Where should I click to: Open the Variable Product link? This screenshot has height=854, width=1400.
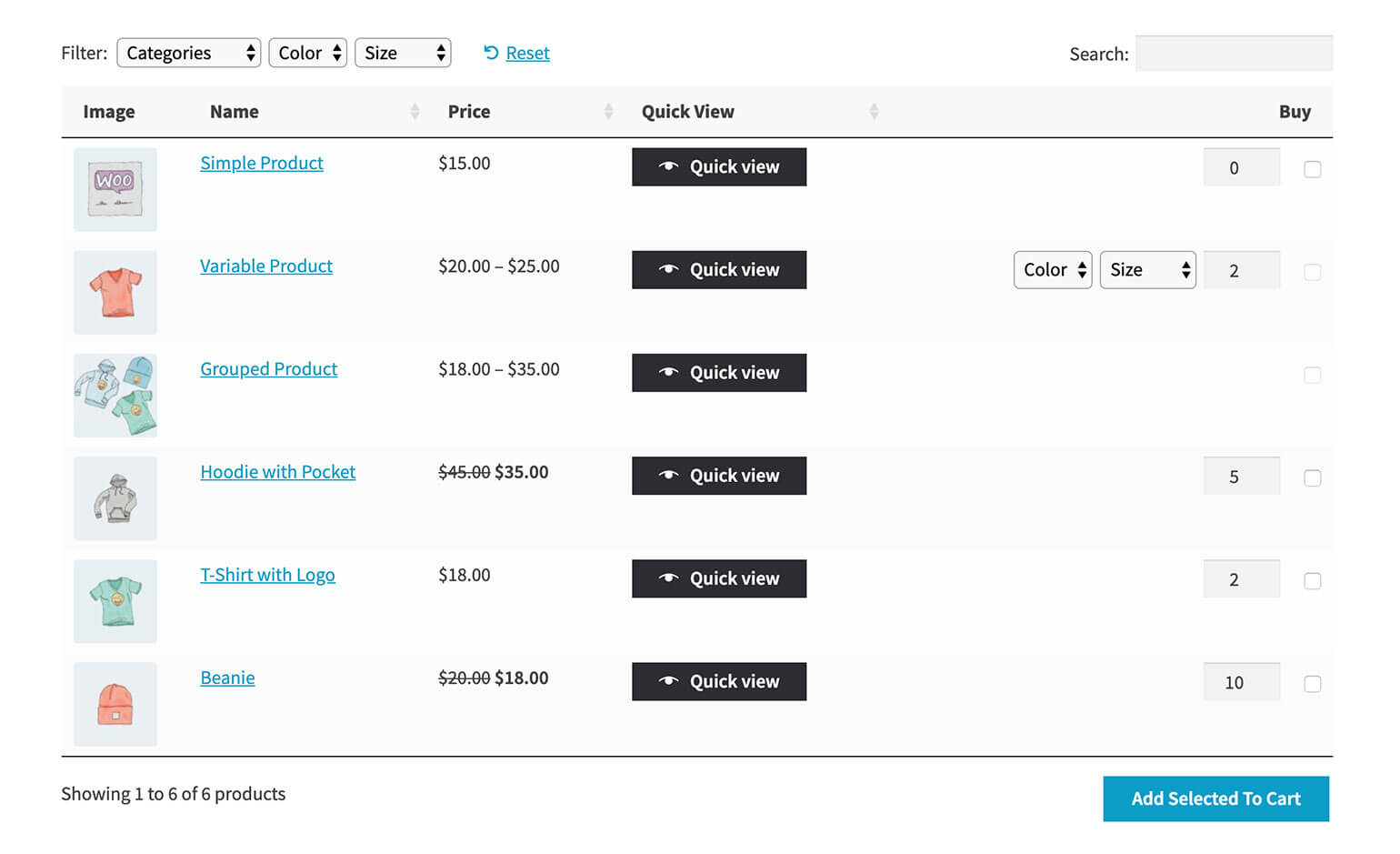tap(266, 266)
